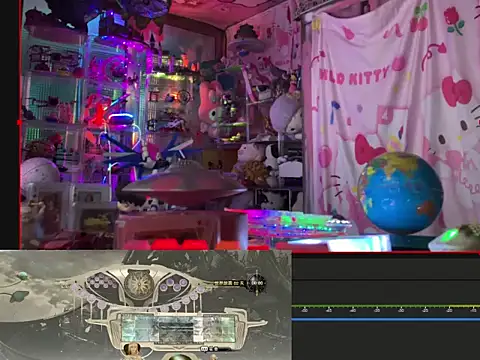Click the leftmost dB tick on meter scale

[x=304, y=310]
